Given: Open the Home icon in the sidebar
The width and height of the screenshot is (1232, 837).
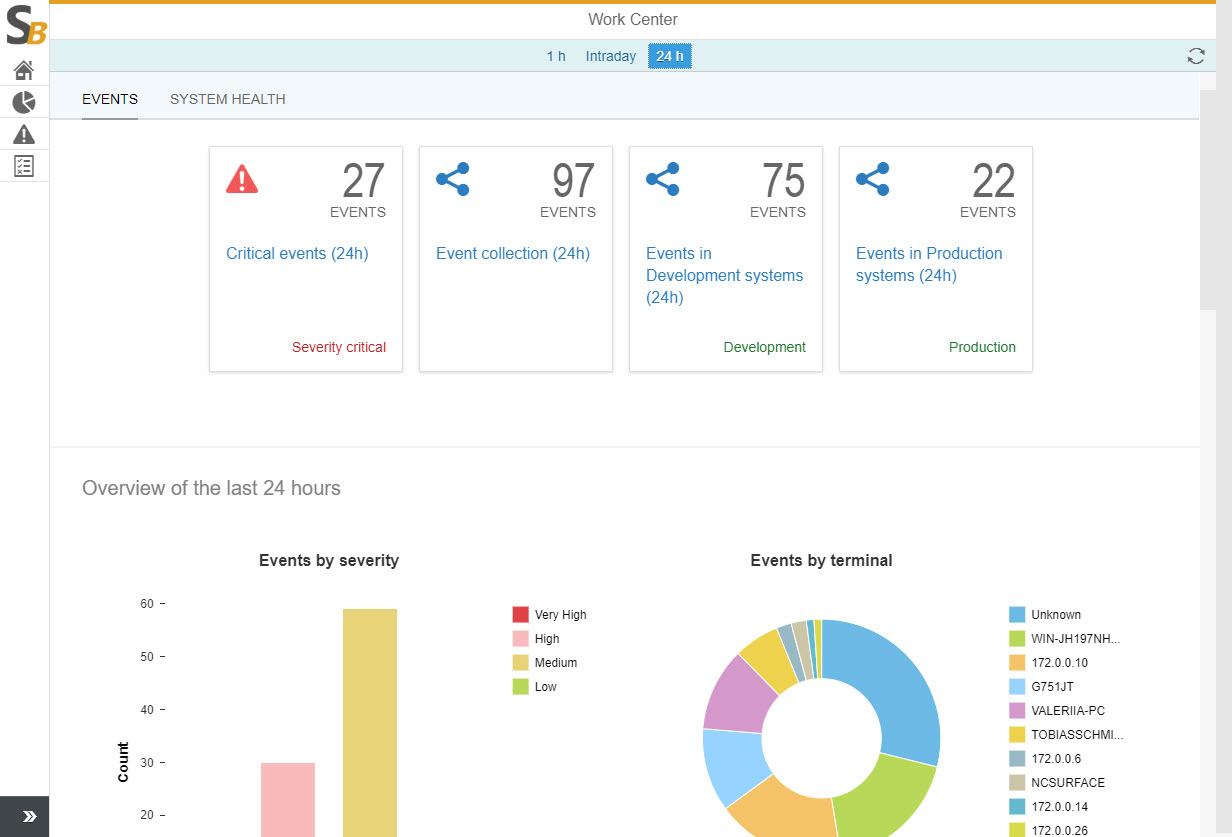Looking at the screenshot, I should (24, 70).
